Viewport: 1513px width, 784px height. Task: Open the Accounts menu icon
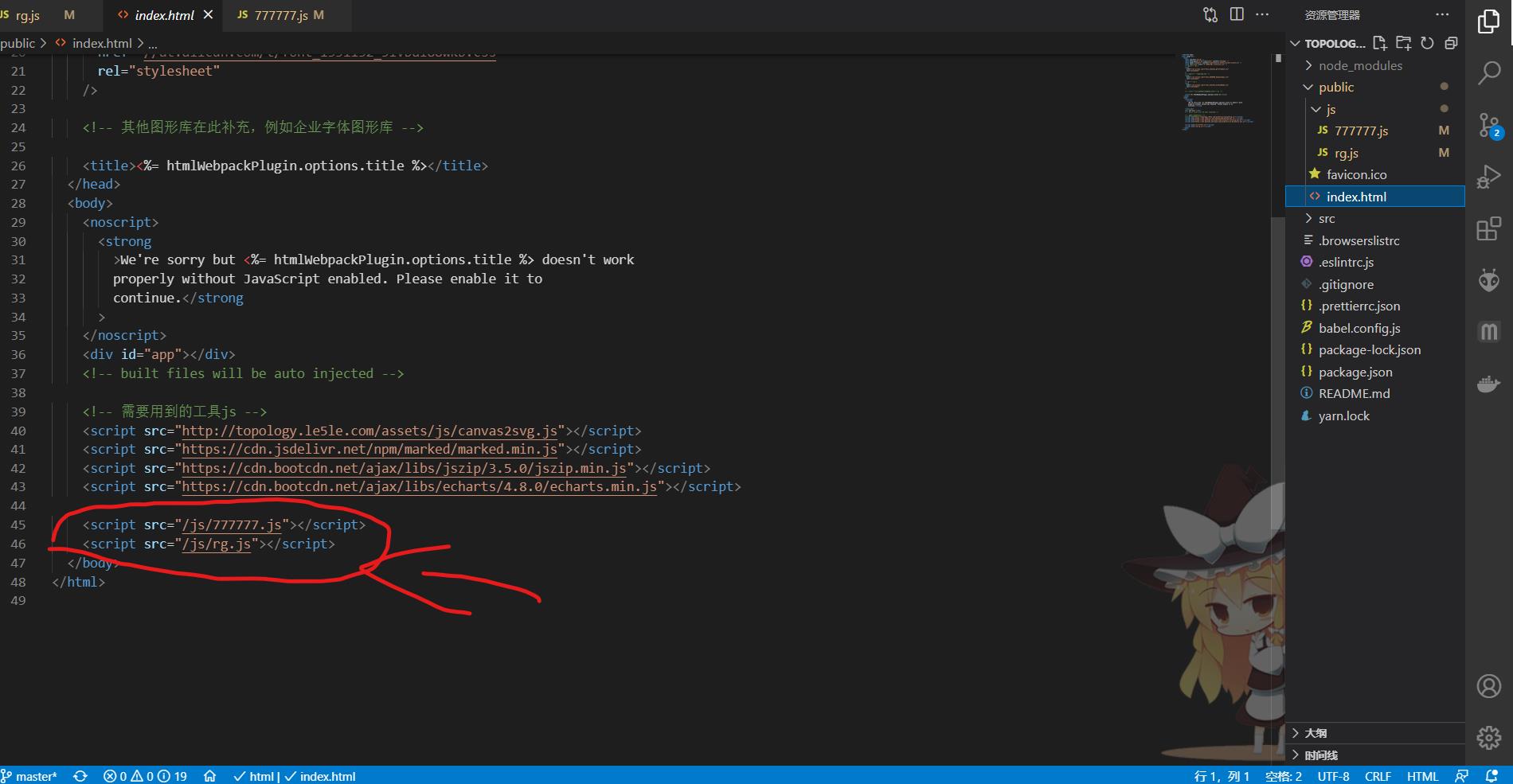[x=1488, y=686]
